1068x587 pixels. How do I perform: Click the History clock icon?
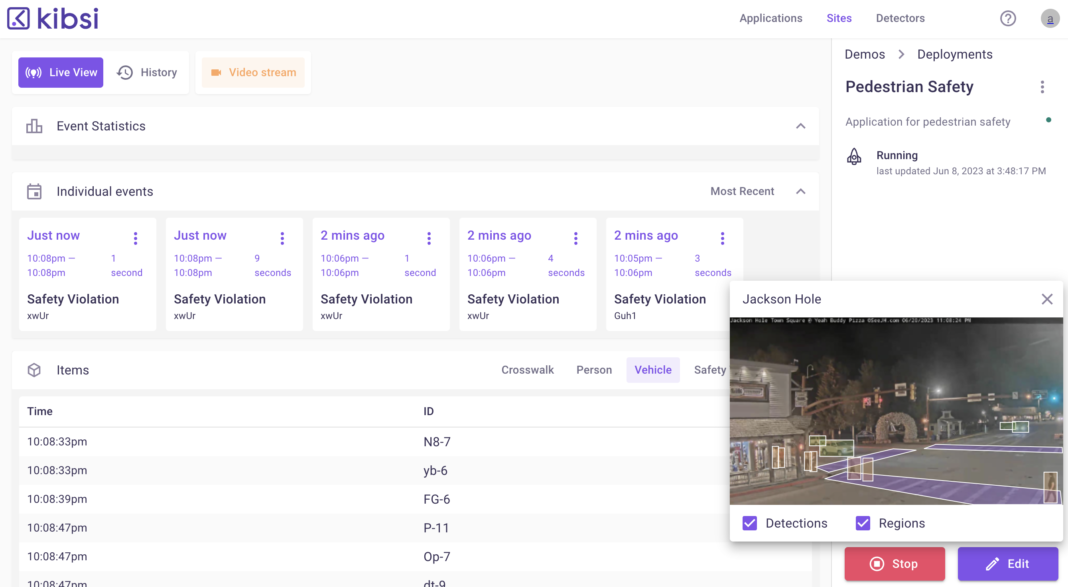coord(124,71)
